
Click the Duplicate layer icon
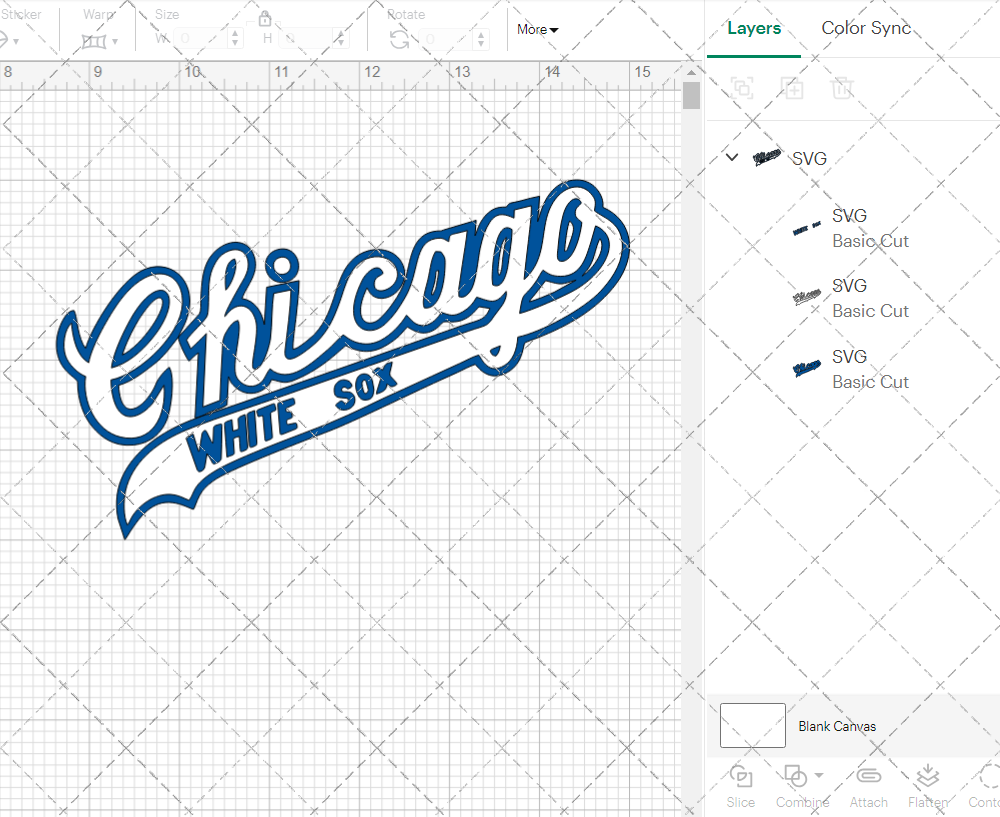[792, 88]
